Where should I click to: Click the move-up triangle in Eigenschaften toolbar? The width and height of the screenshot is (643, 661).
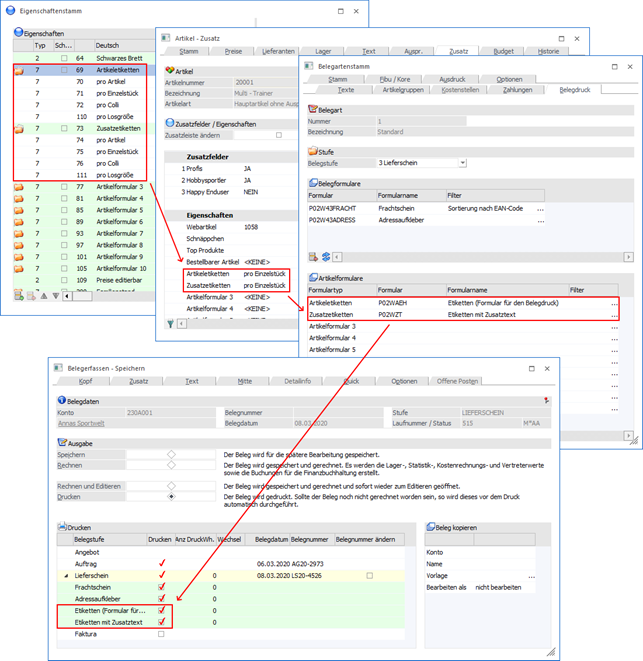pos(42,296)
